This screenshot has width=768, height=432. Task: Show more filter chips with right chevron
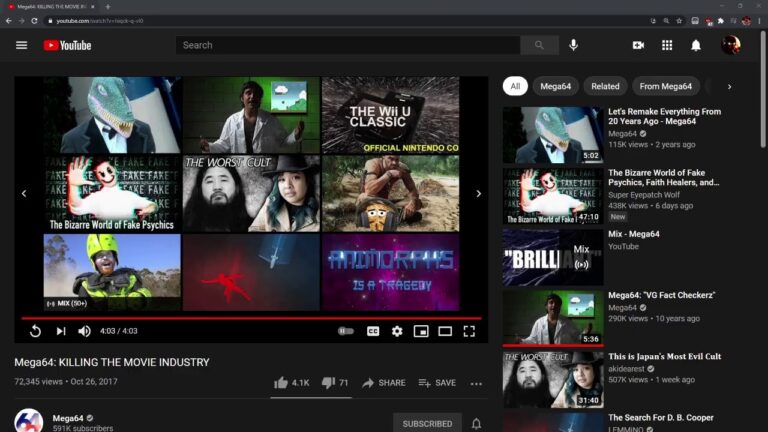[x=729, y=87]
